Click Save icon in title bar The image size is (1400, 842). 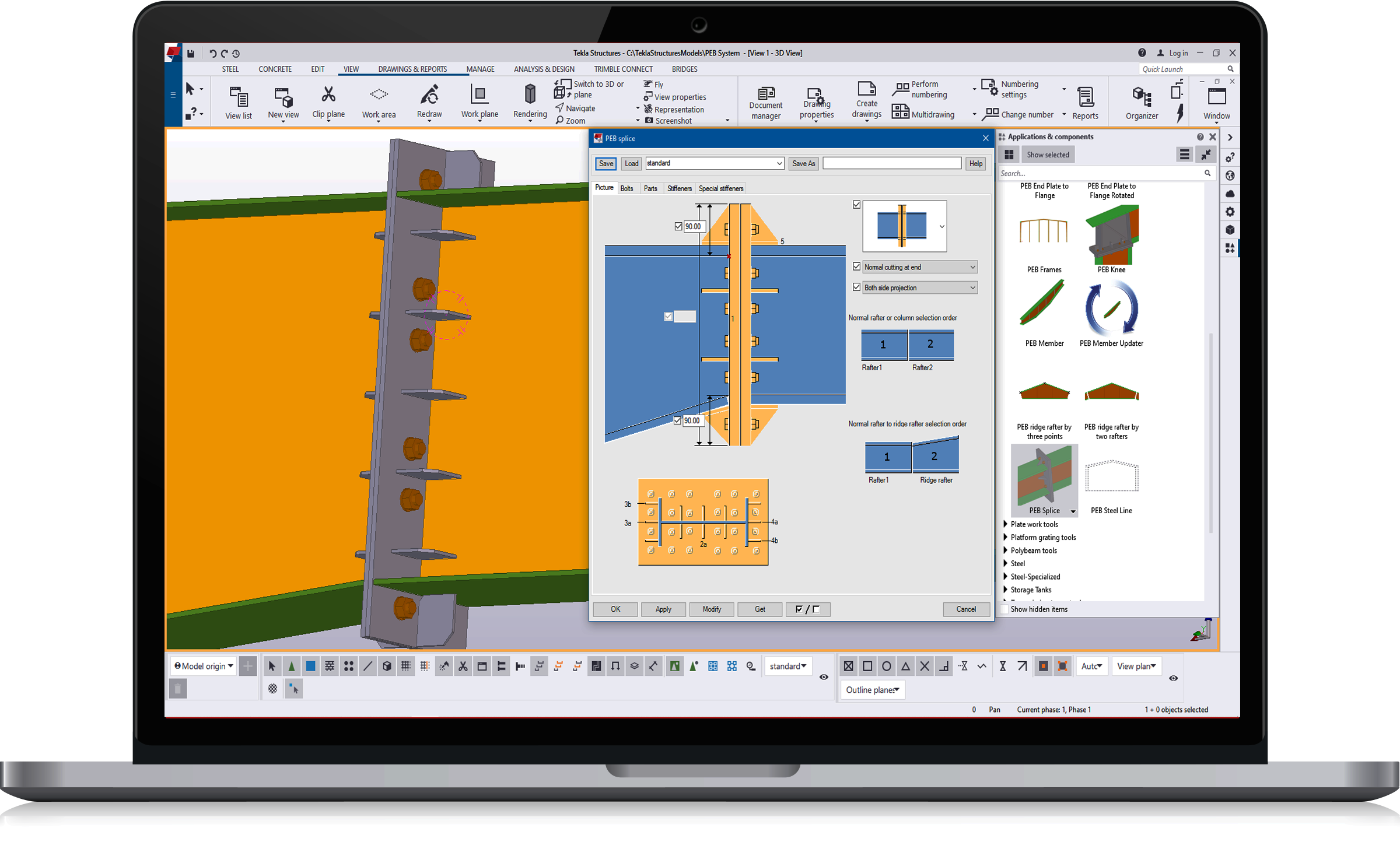pos(191,53)
